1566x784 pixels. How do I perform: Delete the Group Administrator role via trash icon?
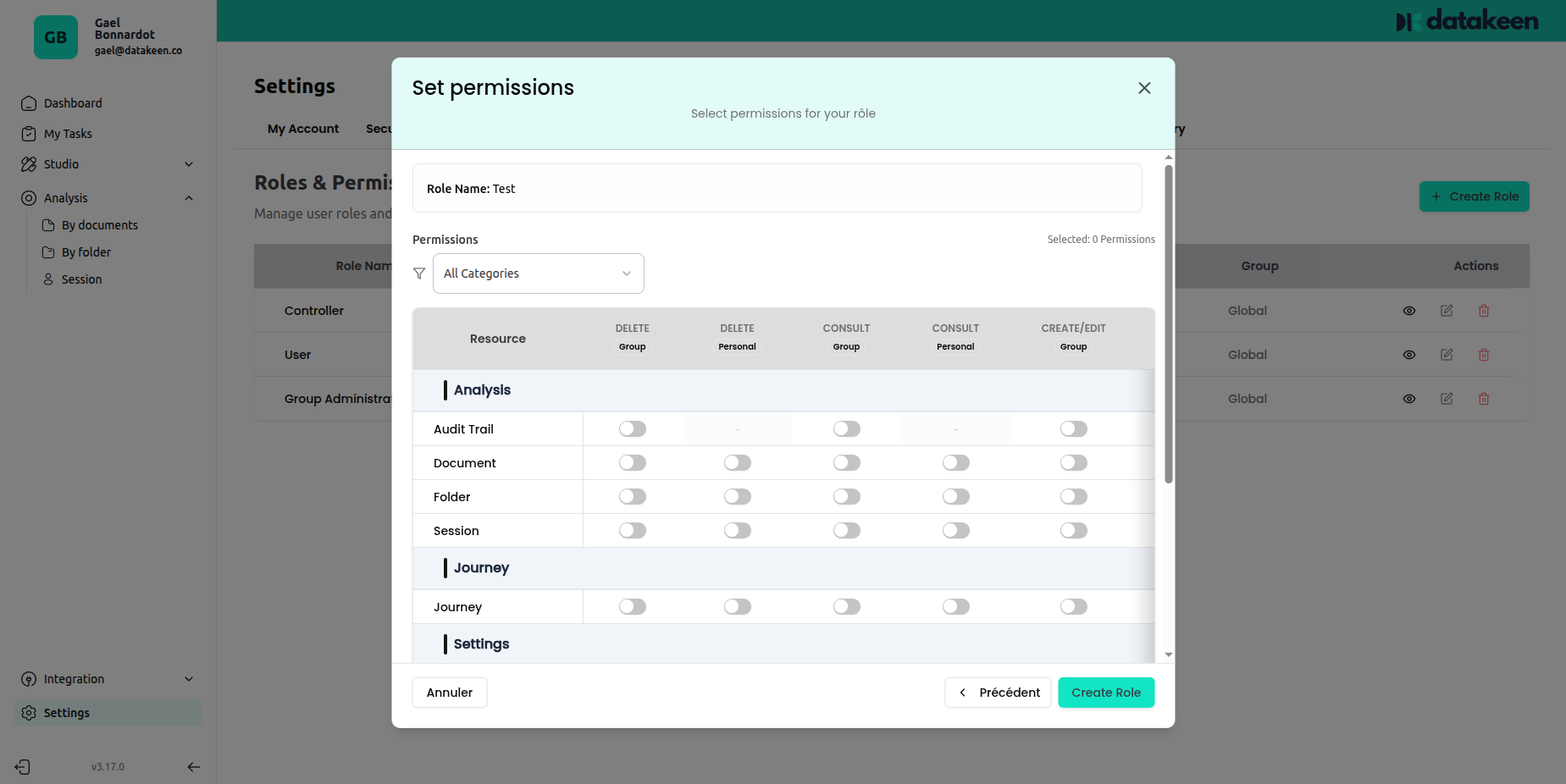[1484, 399]
